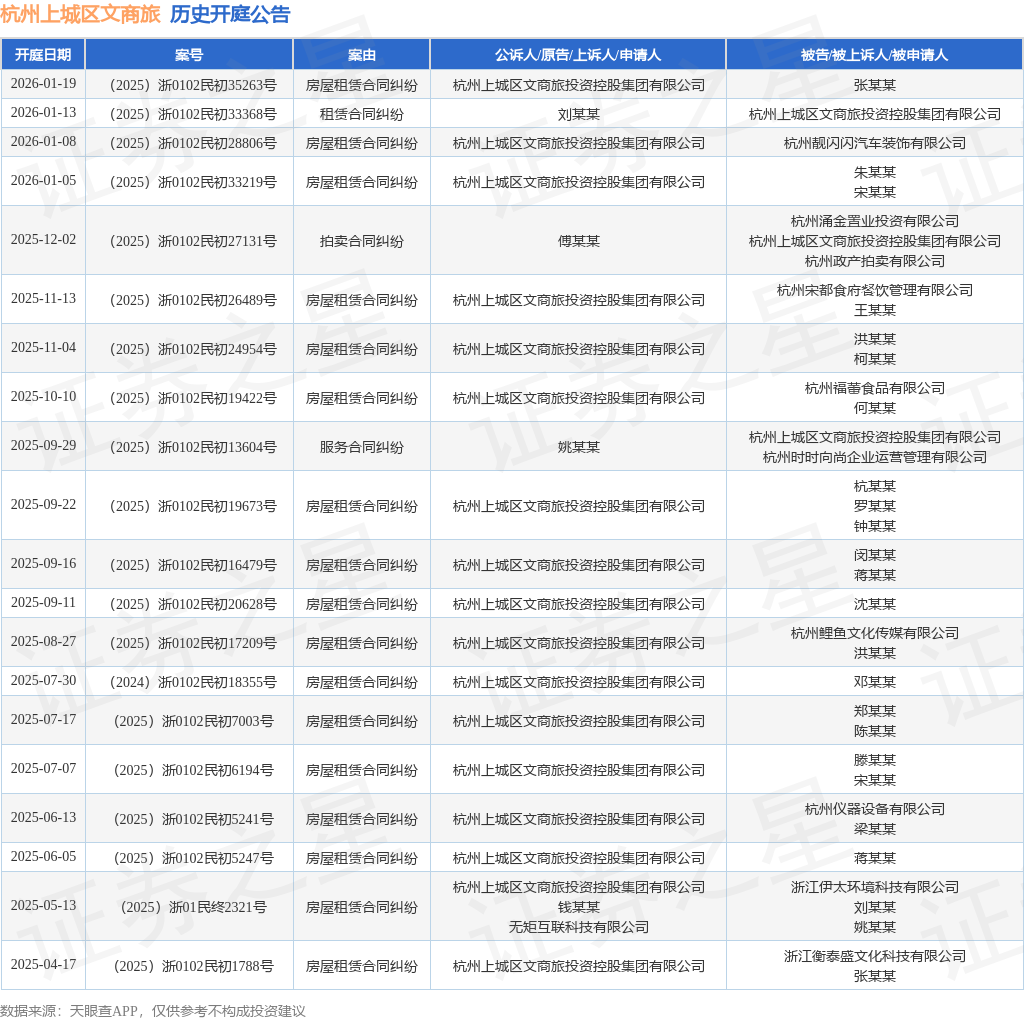Click defendant 浙江伊太环境科技有限公司
1024x1020 pixels.
(x=874, y=887)
